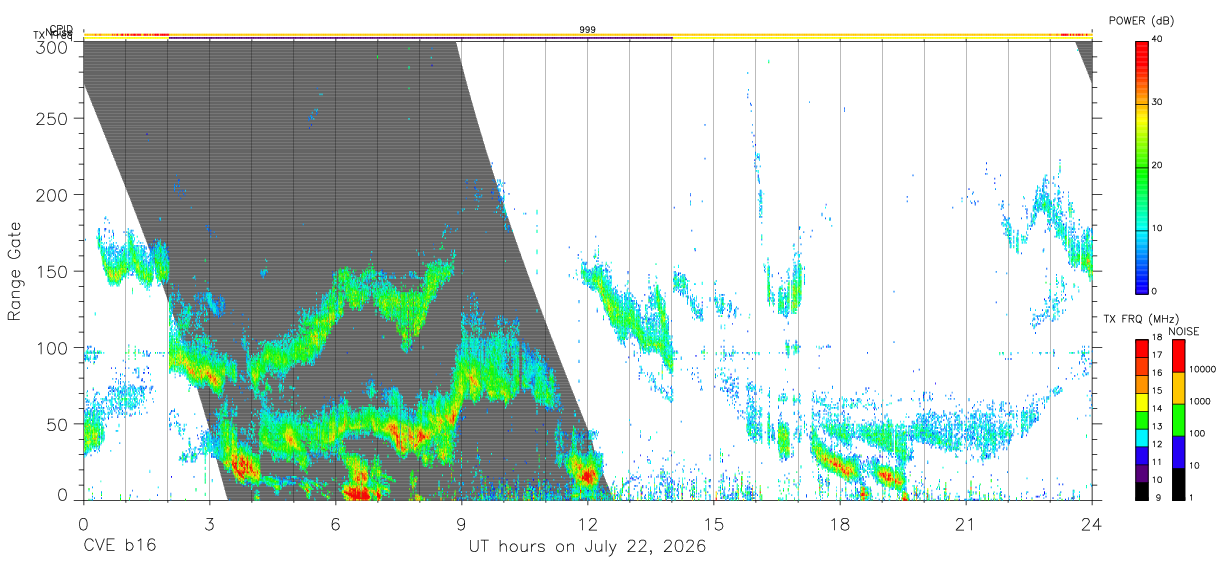Click the 200 tick on Range Gate axis
The width and height of the screenshot is (1228, 567).
coord(54,195)
